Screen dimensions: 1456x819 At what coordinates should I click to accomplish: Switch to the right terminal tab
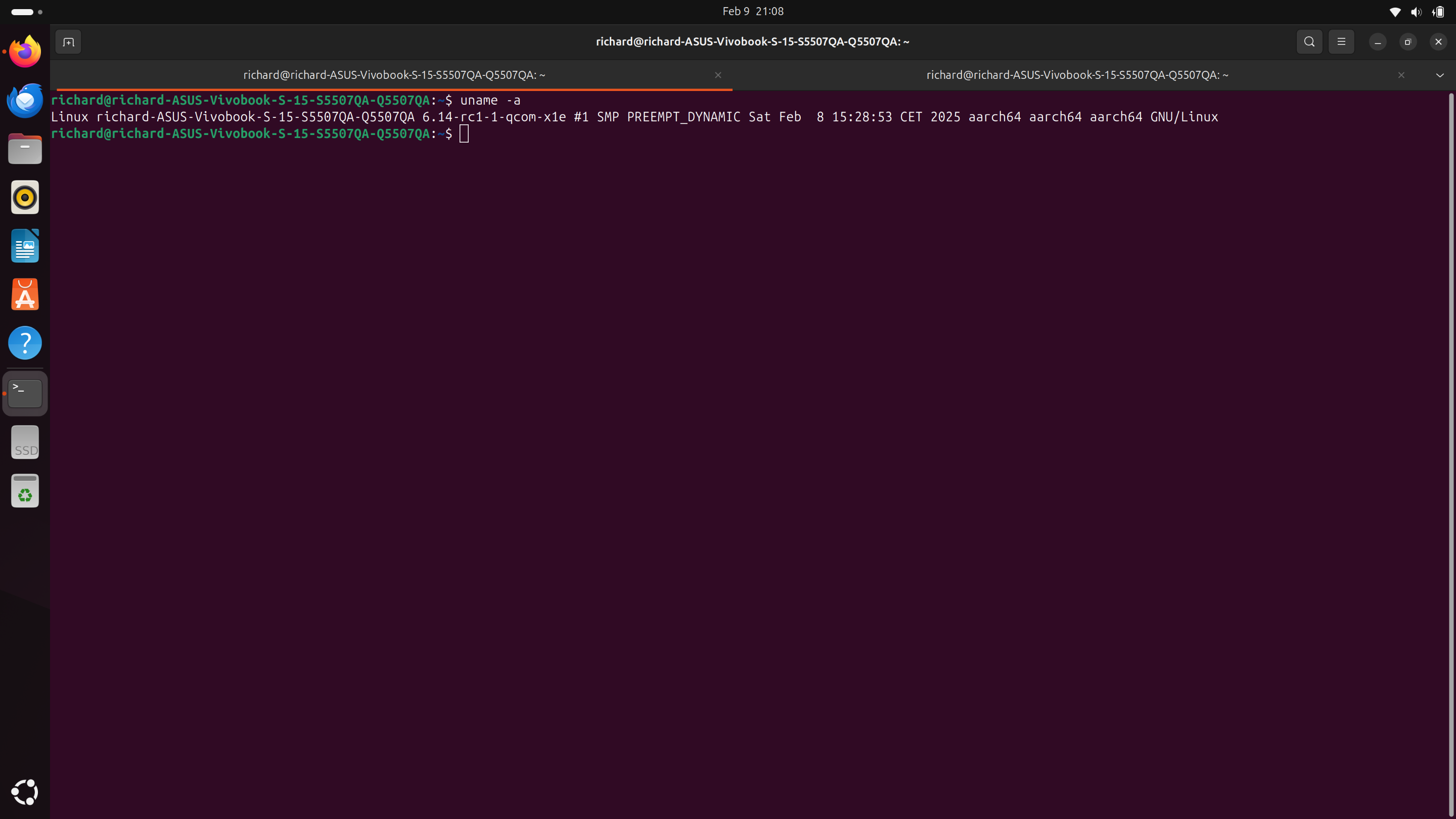coord(1077,74)
